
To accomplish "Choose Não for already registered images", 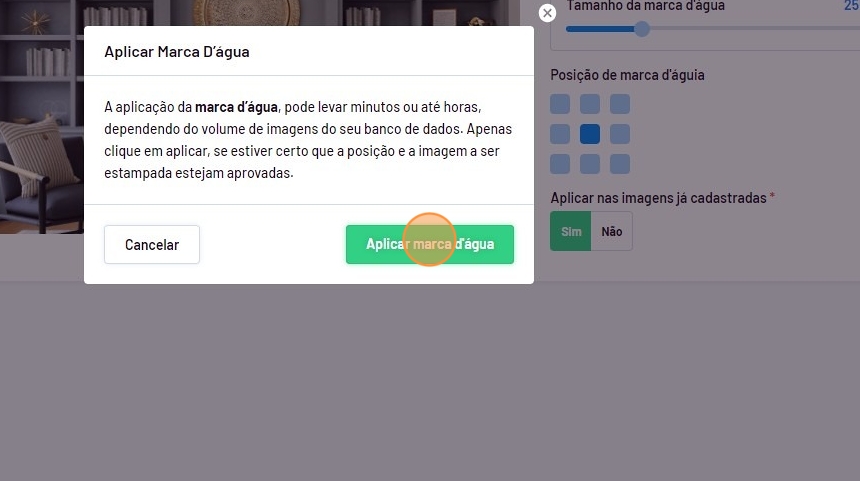I will click(612, 231).
